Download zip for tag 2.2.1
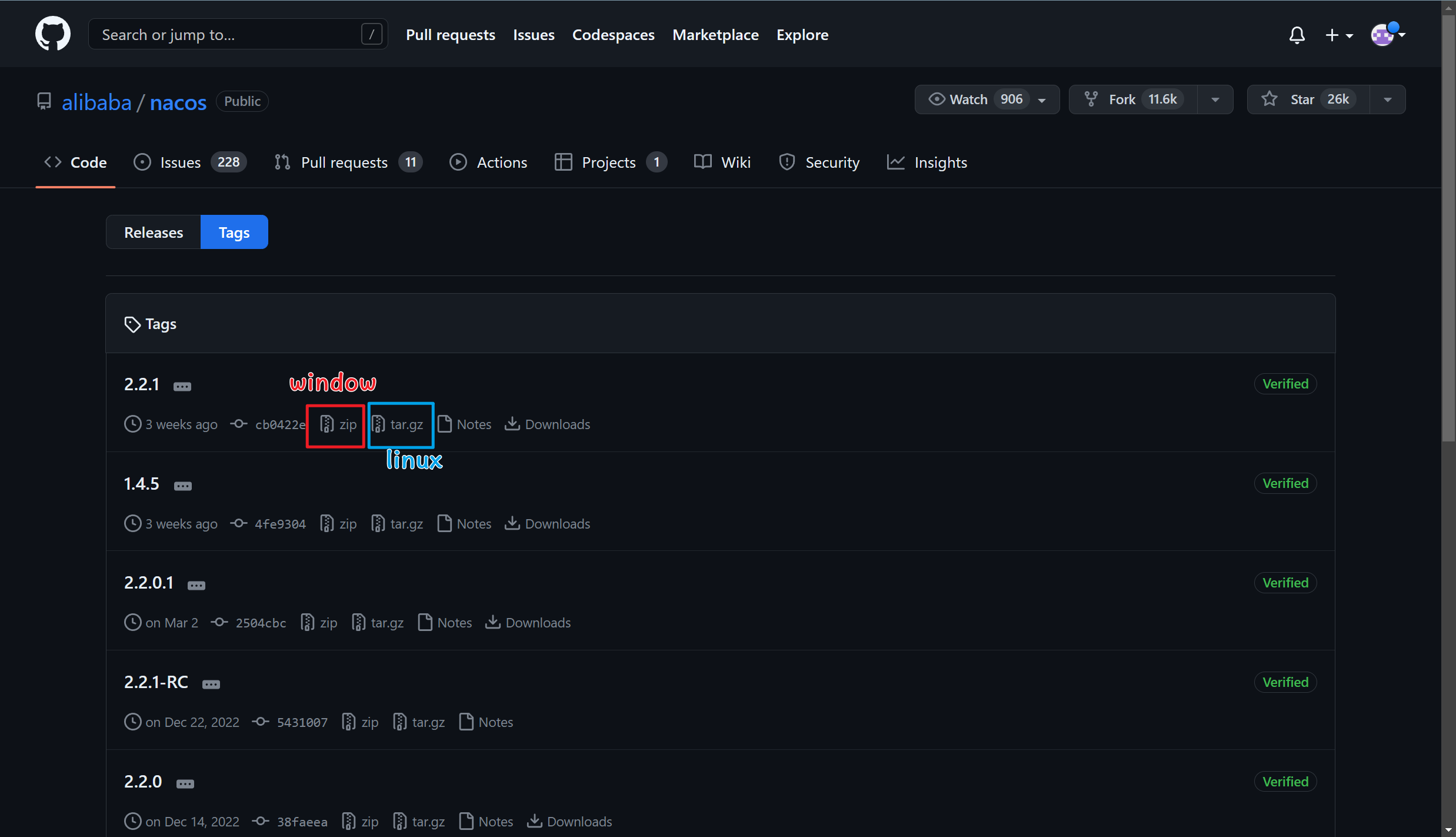The width and height of the screenshot is (1456, 837). 338,424
